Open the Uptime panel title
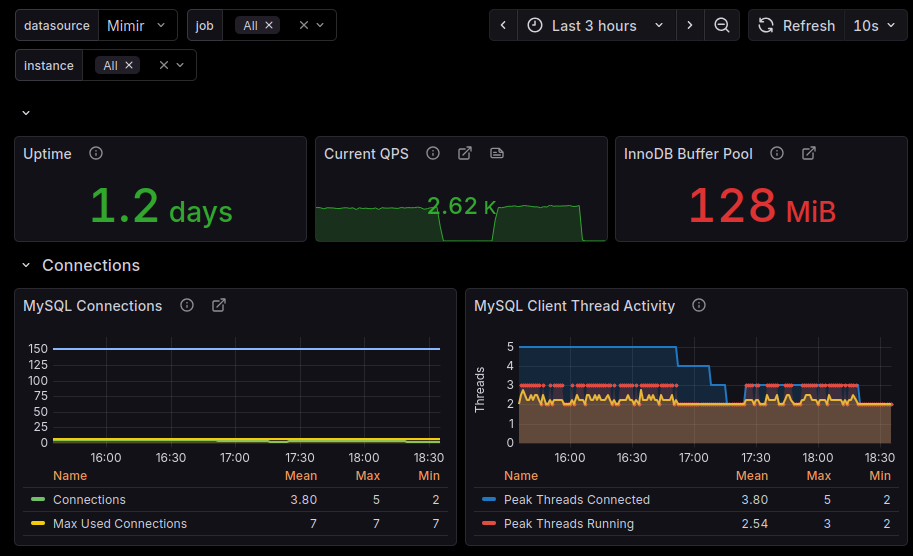The height and width of the screenshot is (556, 913). click(x=47, y=154)
